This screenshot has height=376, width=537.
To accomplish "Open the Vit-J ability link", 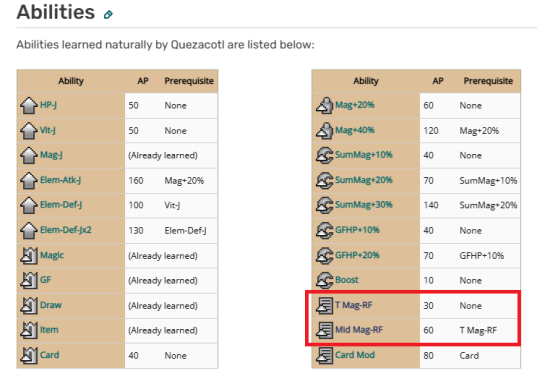I will (x=48, y=130).
